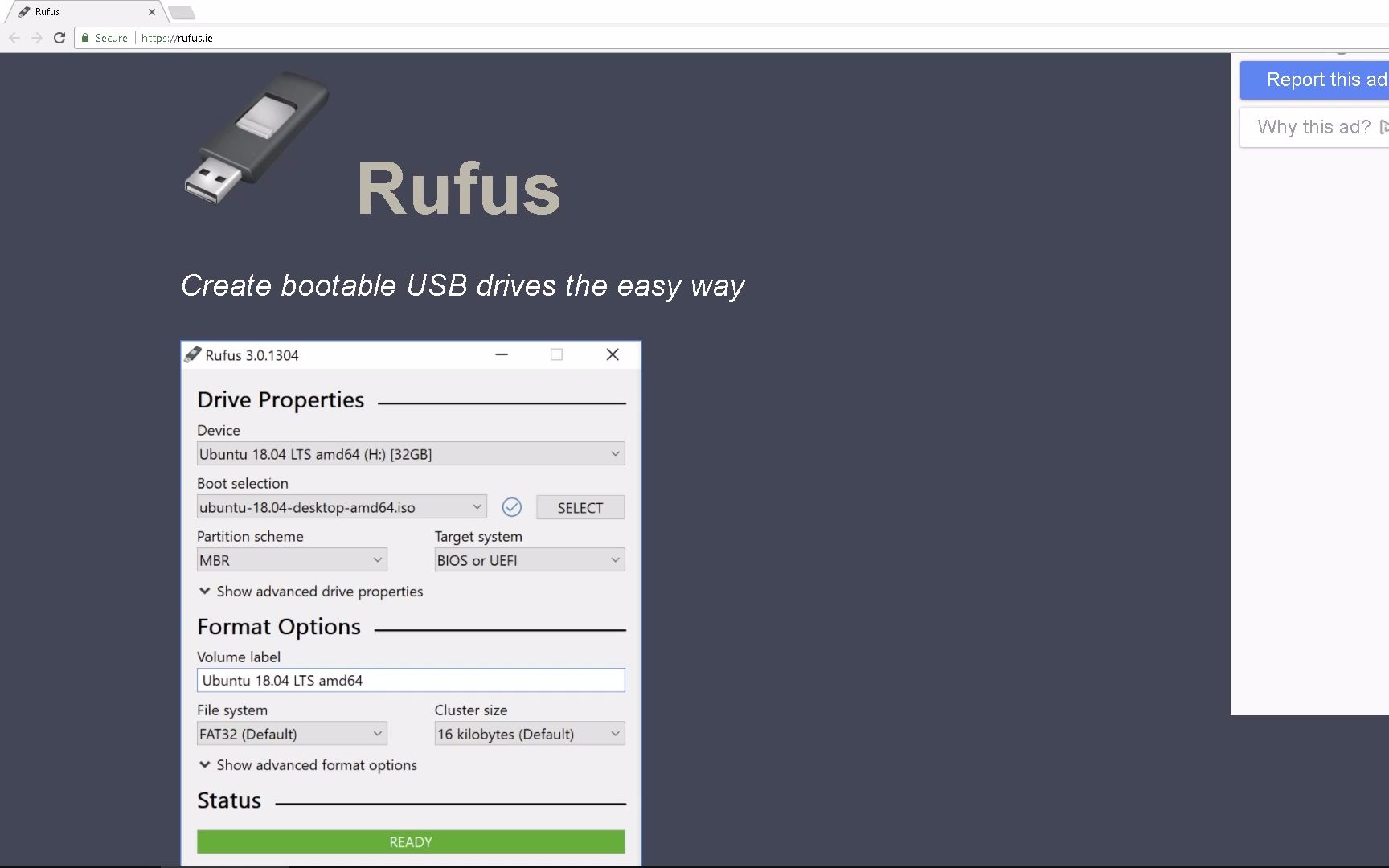This screenshot has height=868, width=1389.
Task: Click the browser back arrow
Action: point(14,38)
